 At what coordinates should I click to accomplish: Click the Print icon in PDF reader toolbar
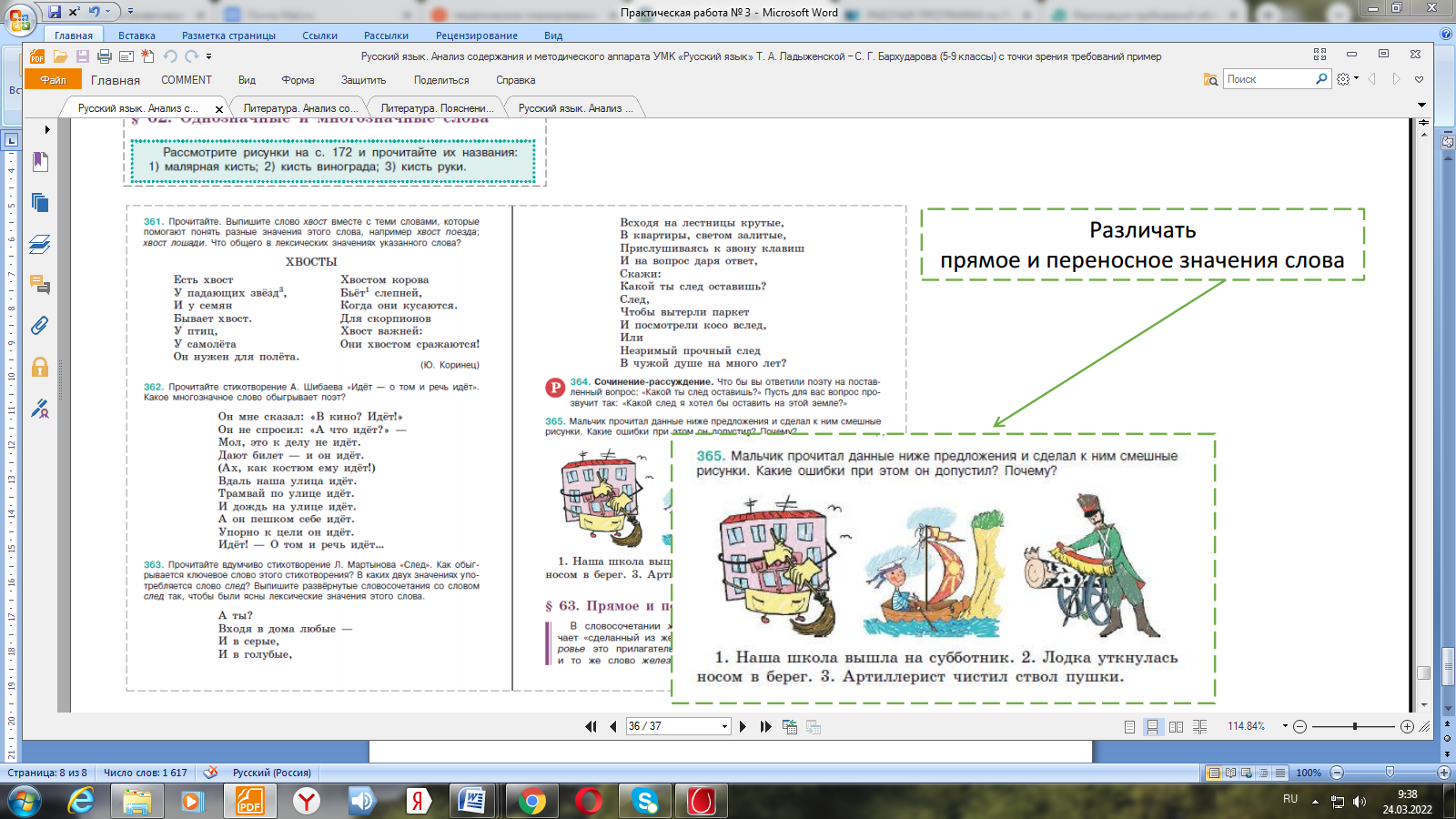[105, 56]
